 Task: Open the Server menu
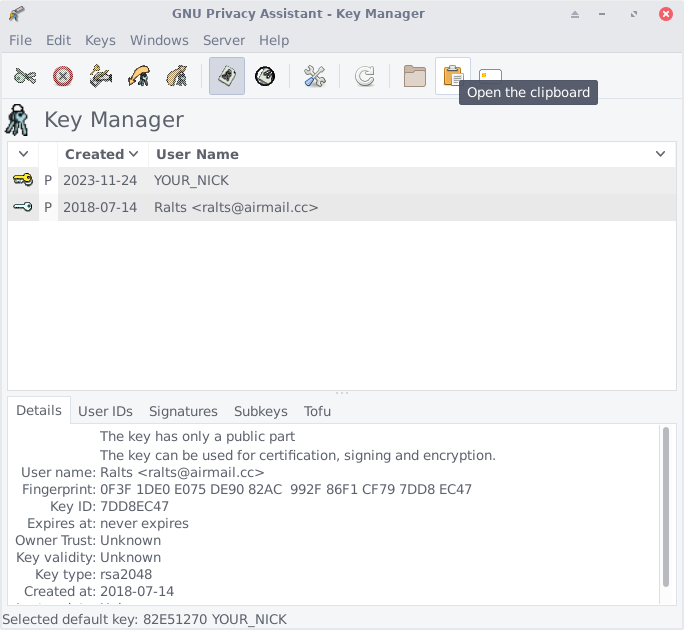(x=223, y=40)
